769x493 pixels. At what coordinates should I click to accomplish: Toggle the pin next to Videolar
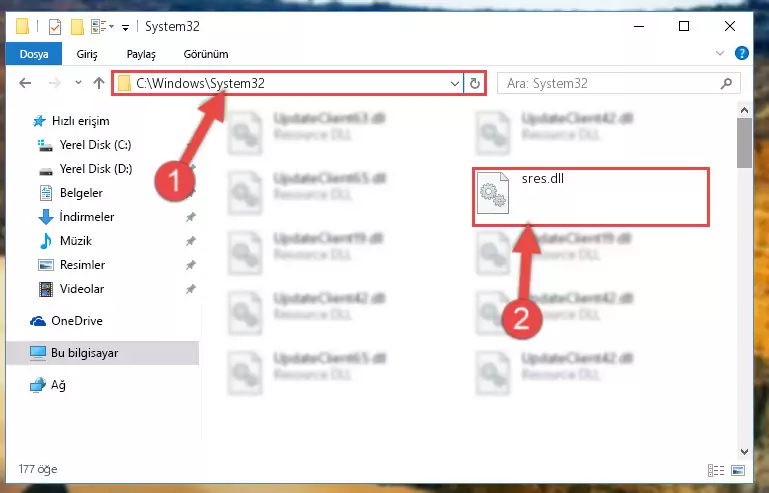pos(190,289)
